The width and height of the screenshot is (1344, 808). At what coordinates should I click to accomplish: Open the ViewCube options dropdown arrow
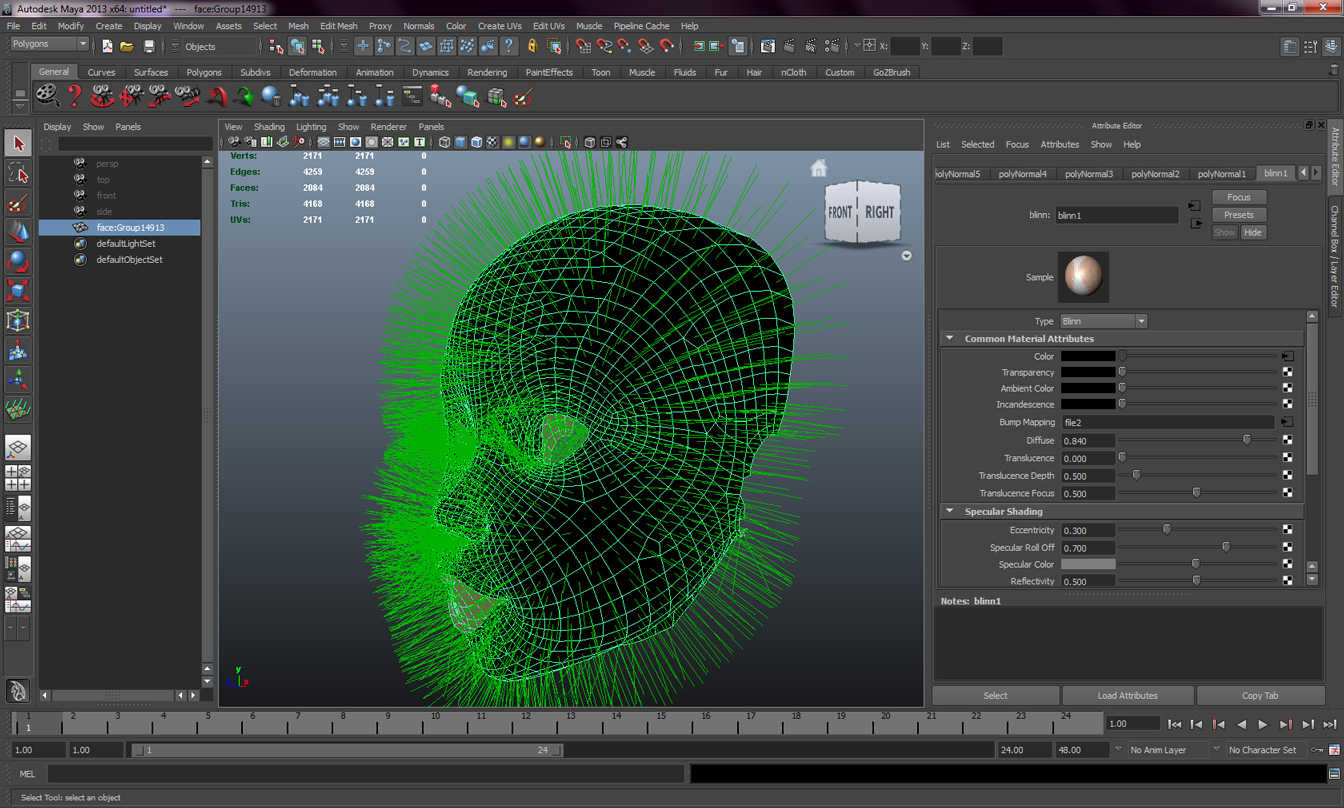point(906,255)
